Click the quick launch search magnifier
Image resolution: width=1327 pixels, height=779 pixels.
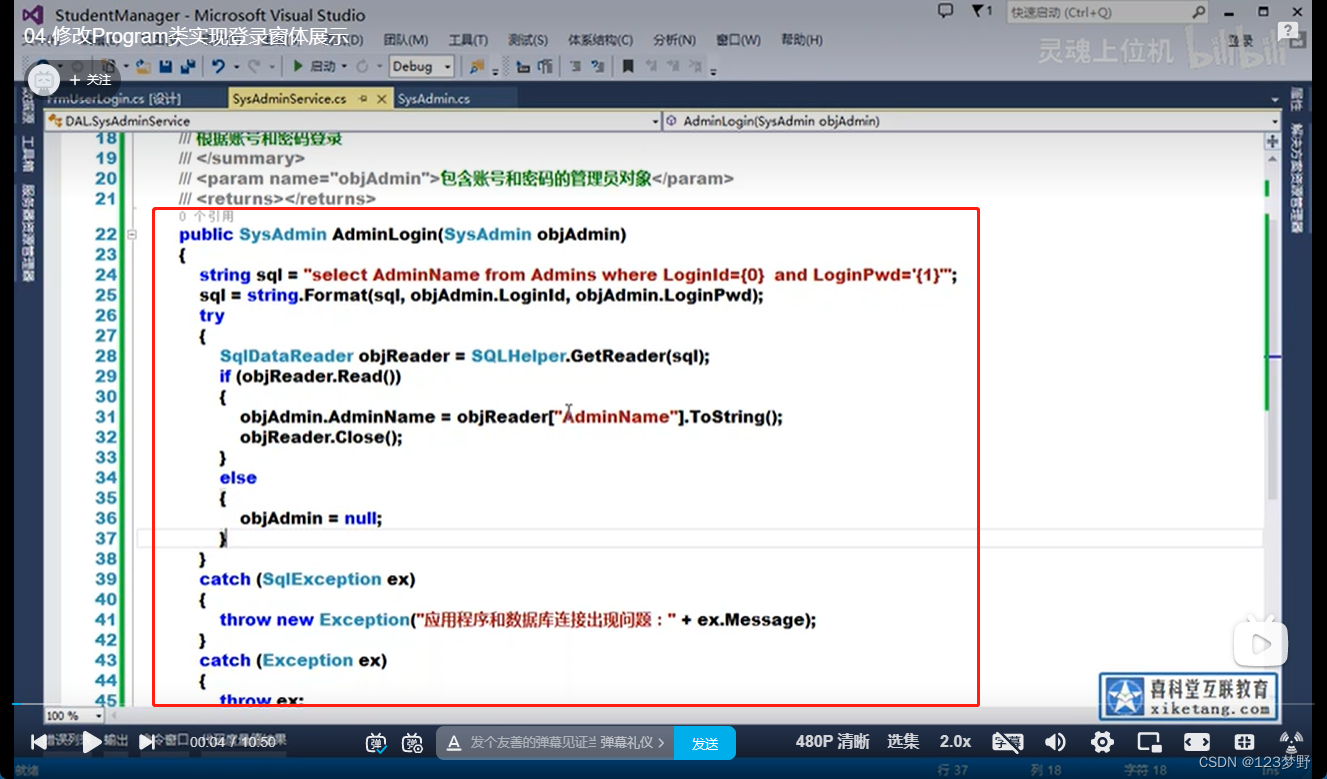point(1199,12)
